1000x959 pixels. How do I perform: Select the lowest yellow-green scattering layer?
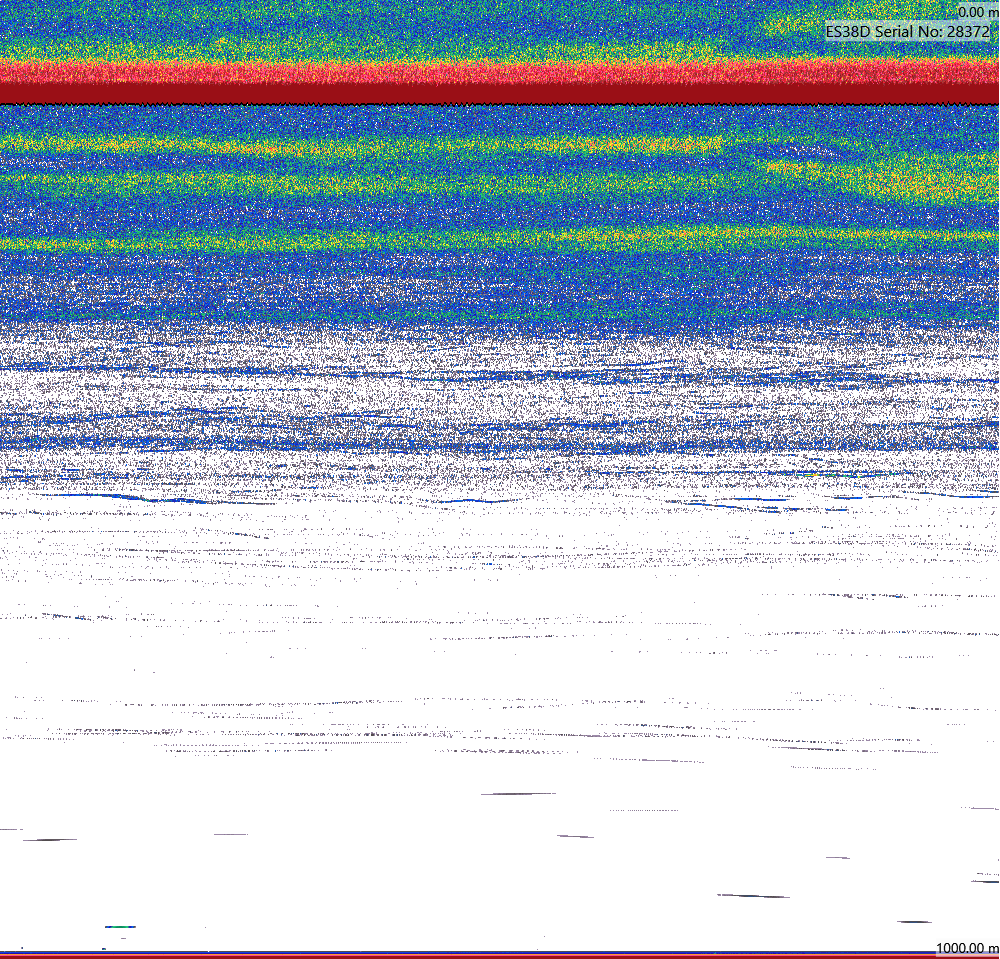click(500, 240)
